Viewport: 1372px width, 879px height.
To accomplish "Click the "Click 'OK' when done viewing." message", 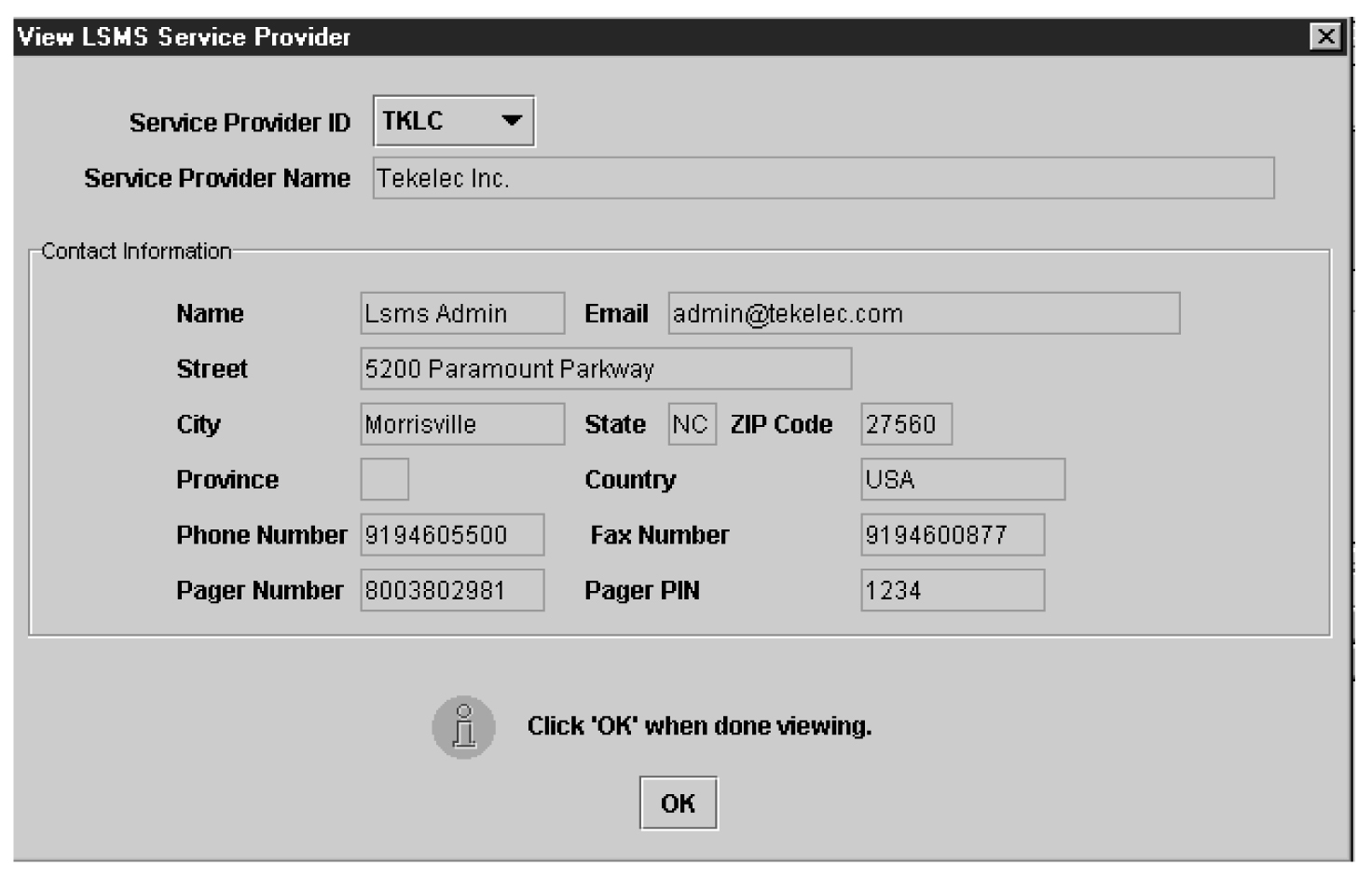I will click(x=700, y=726).
